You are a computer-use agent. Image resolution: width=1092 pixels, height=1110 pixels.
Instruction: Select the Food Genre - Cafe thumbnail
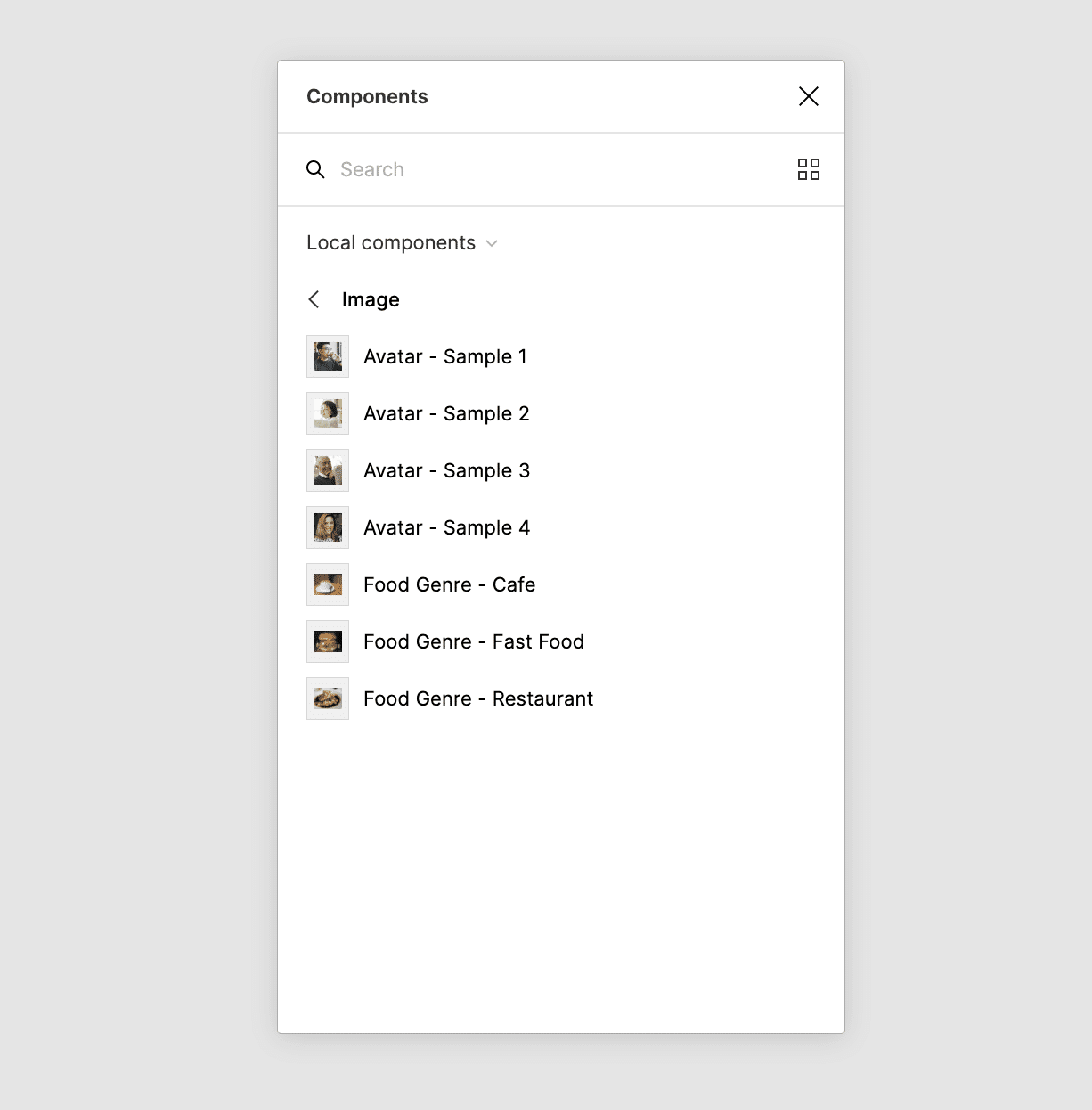click(328, 584)
